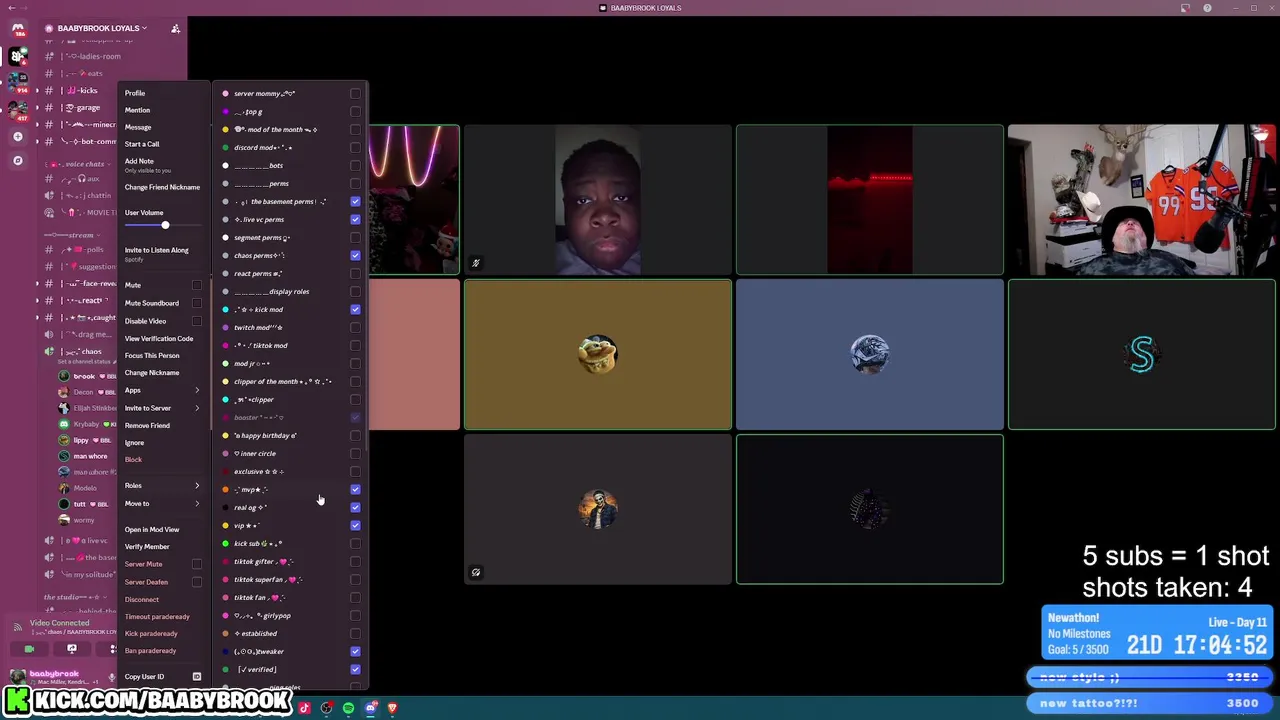Click the man in orange jersey video tile
The height and width of the screenshot is (720, 1280).
tap(1141, 199)
